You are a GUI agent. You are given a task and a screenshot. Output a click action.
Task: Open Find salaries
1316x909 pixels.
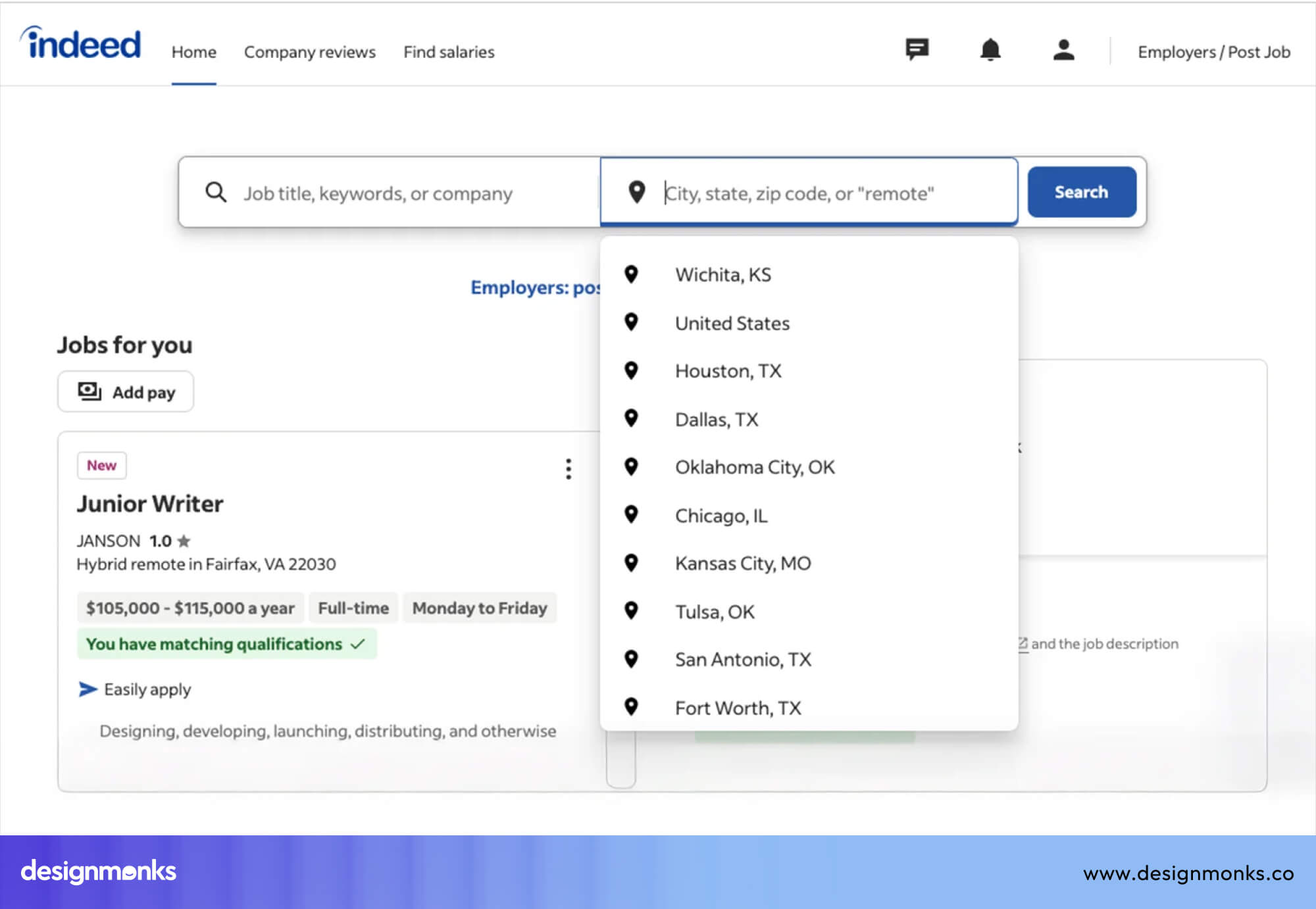[449, 52]
